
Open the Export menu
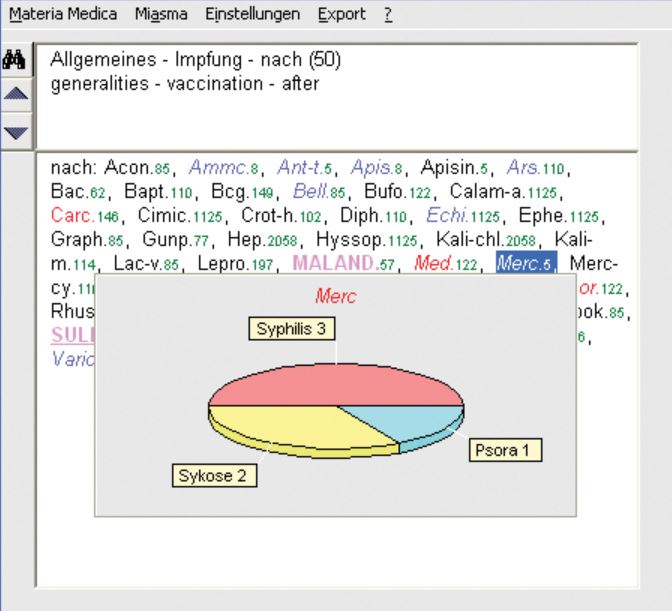341,16
